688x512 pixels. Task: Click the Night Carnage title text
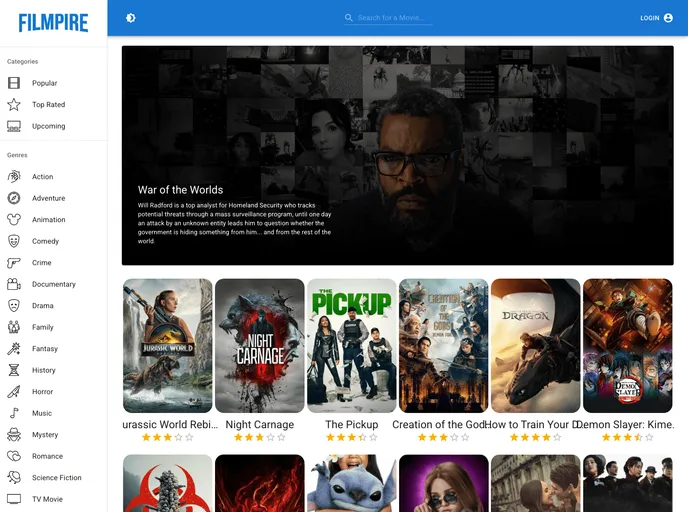[x=260, y=424]
